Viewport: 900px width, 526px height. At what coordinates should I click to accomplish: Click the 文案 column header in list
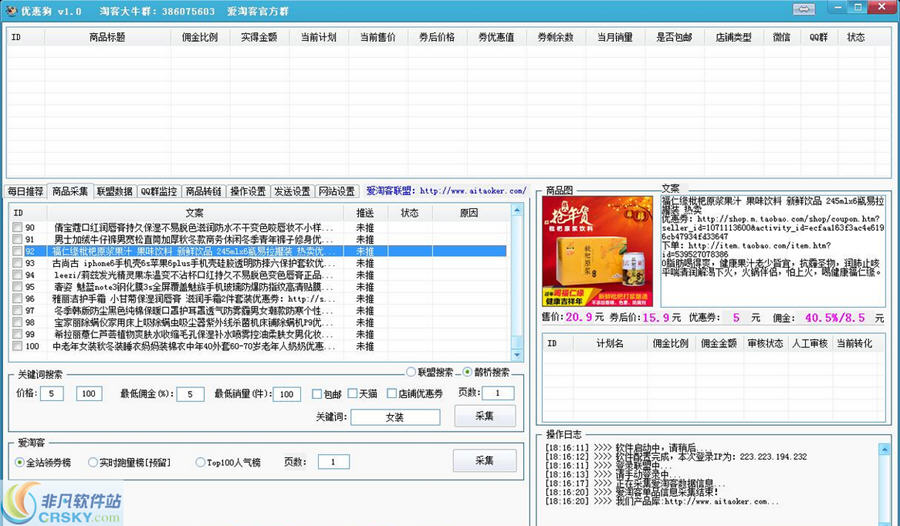194,213
